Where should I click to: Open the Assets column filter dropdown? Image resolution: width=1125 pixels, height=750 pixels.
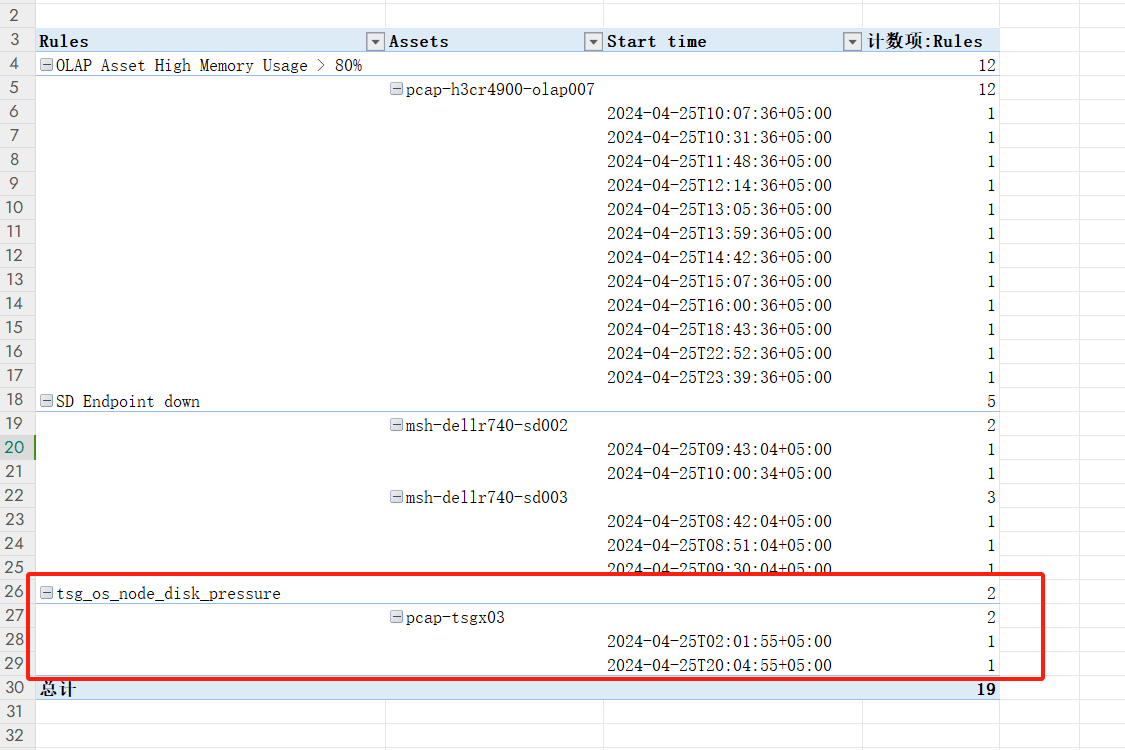pyautogui.click(x=593, y=42)
